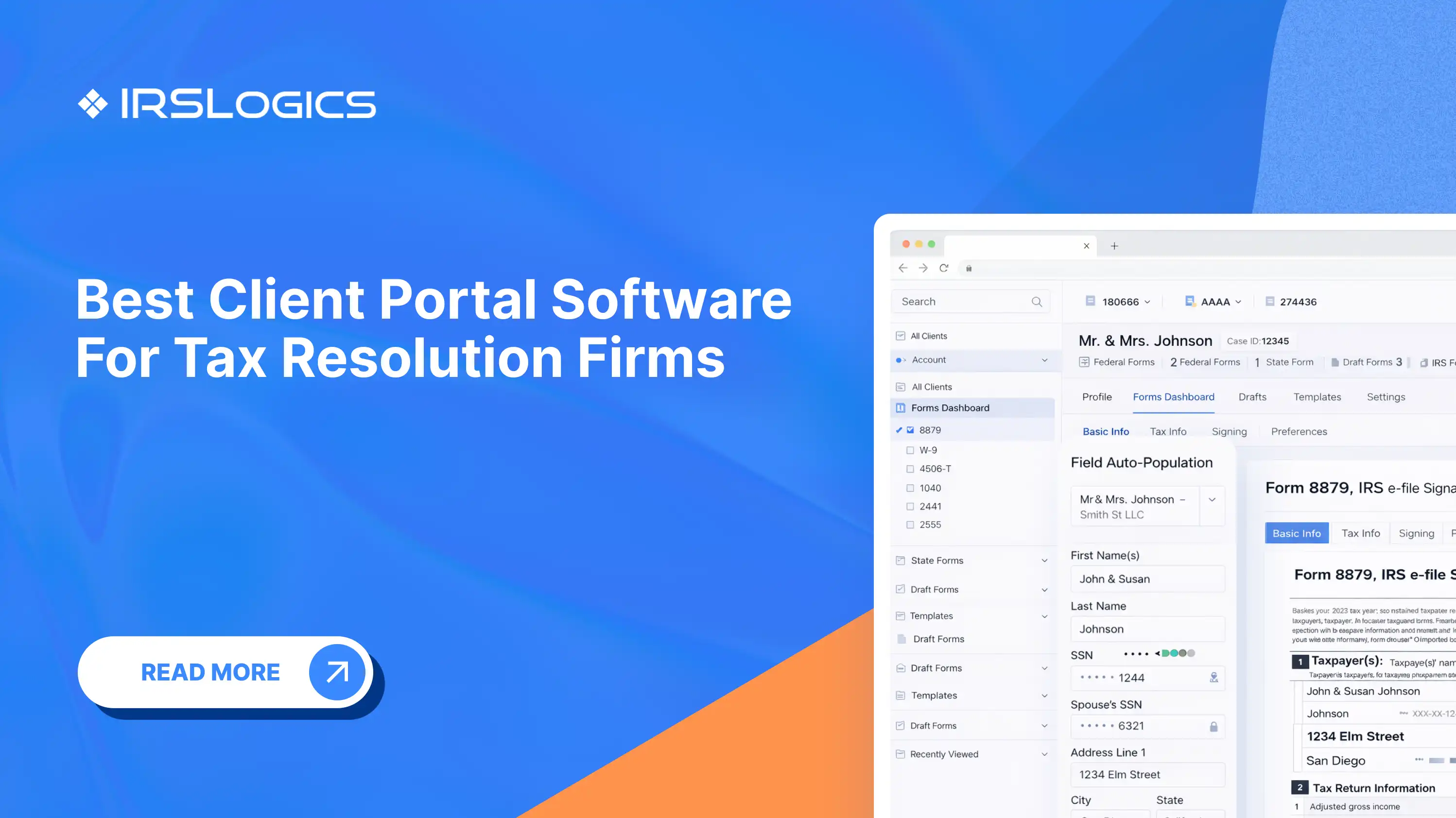Check the 1040 form checkbox
This screenshot has width=1456, height=818.
pos(910,488)
